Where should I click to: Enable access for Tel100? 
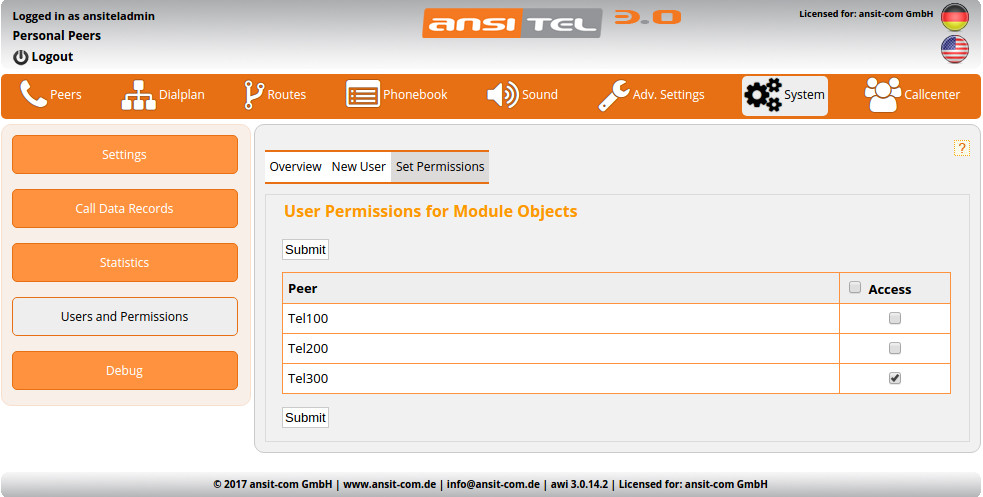(895, 319)
